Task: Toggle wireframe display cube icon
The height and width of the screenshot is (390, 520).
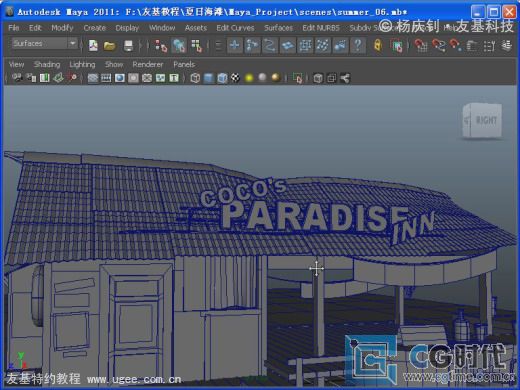Action: coord(195,78)
